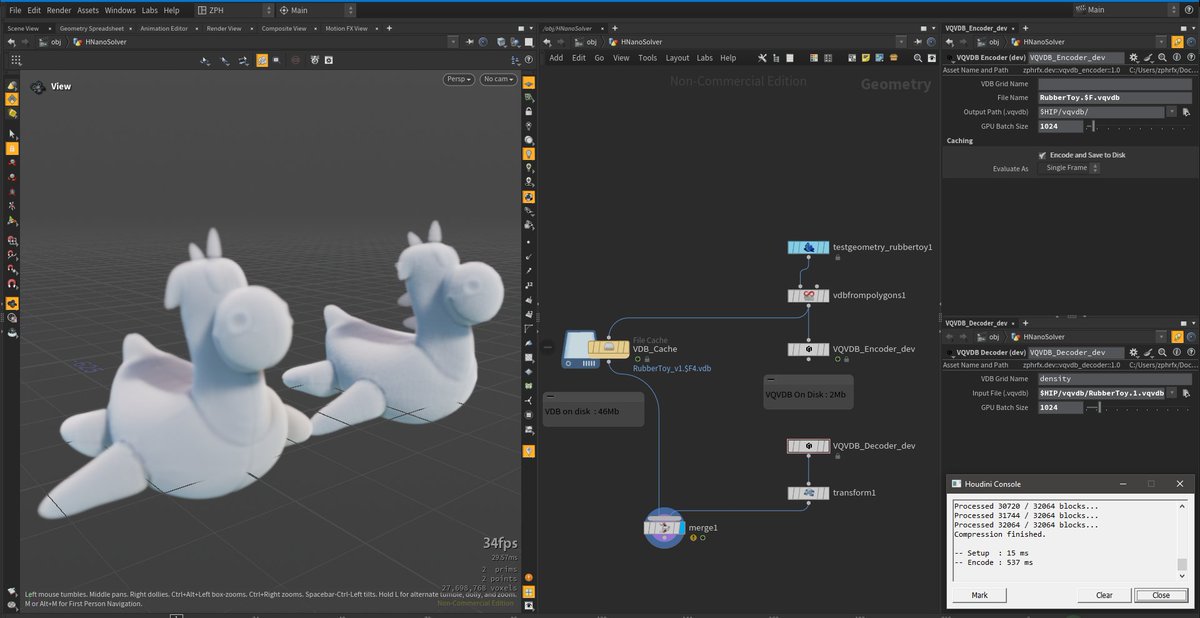Open the Render menu in the main menu bar

tap(58, 10)
